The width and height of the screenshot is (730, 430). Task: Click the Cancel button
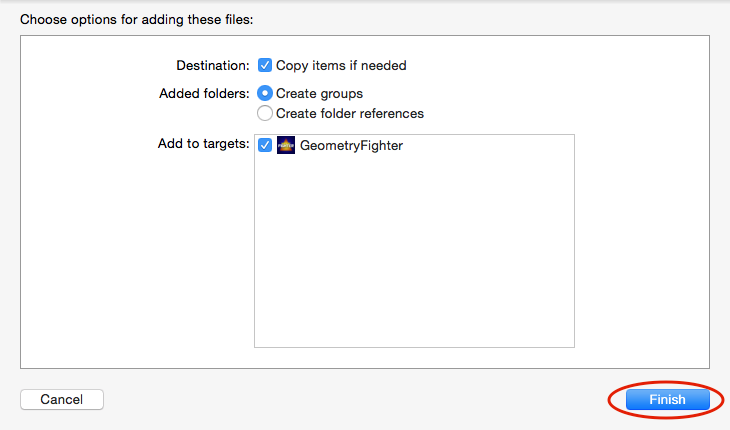click(62, 399)
